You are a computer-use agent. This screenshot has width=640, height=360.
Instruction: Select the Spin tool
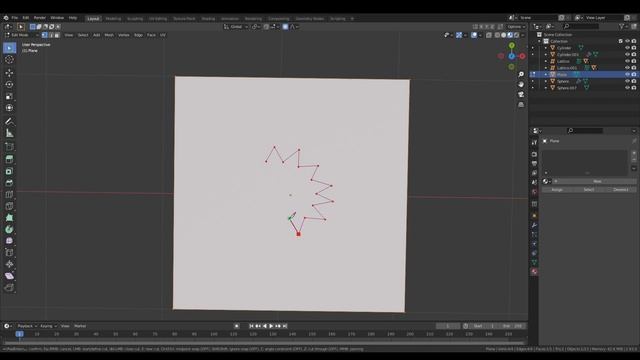click(x=9, y=229)
